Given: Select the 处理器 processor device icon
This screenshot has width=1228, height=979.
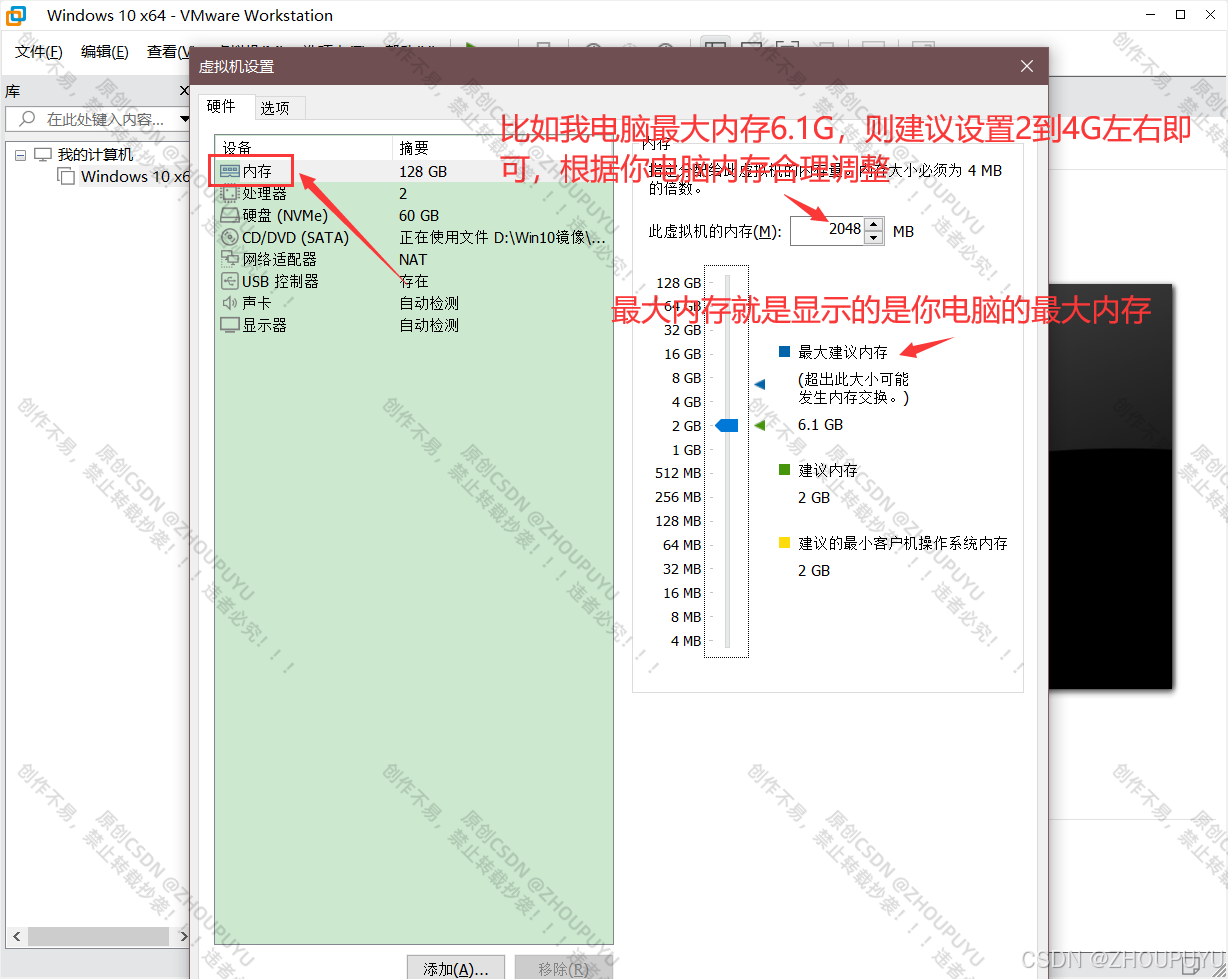Looking at the screenshot, I should coord(230,194).
